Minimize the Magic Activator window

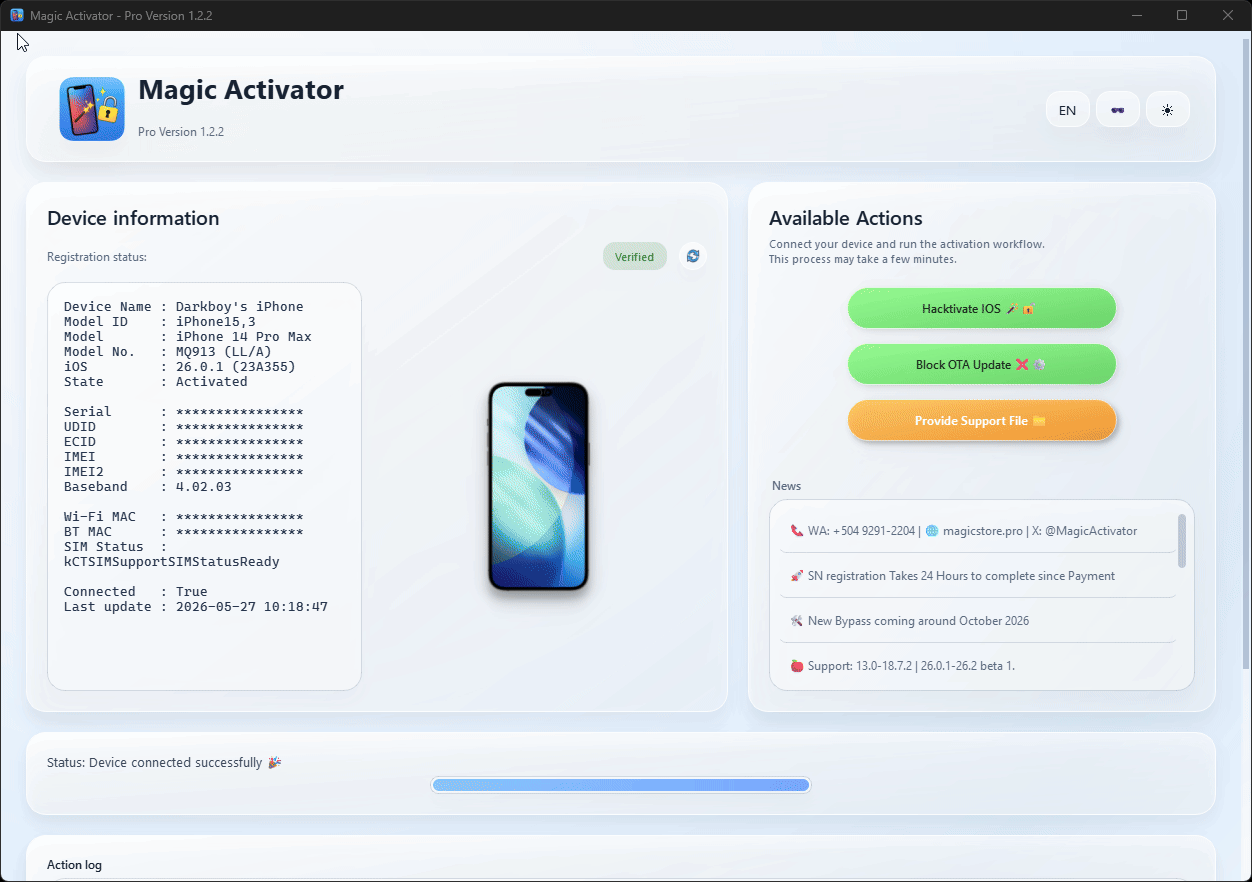[1137, 15]
